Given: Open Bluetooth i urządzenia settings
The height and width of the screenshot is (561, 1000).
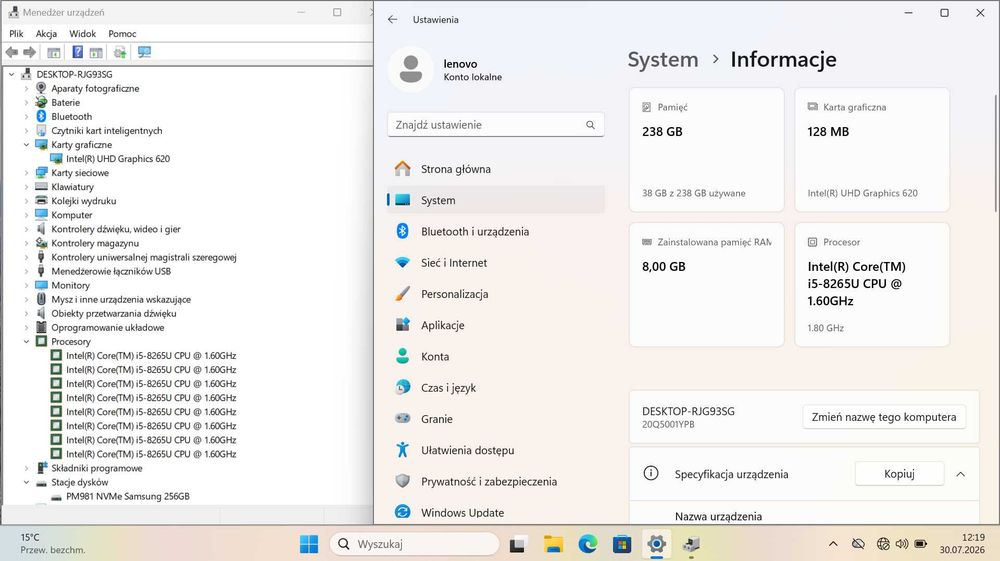Looking at the screenshot, I should click(x=496, y=231).
